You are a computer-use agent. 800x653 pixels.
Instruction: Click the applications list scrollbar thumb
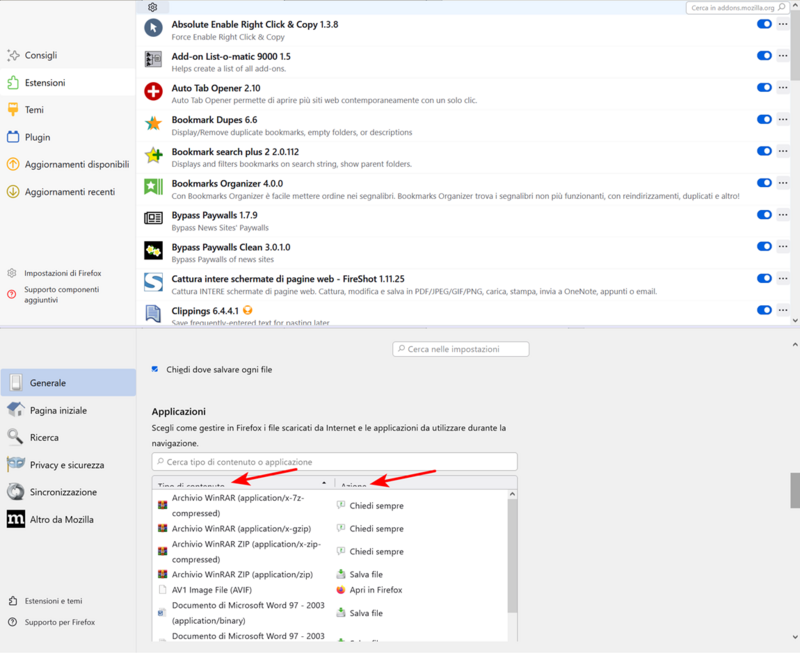pyautogui.click(x=512, y=556)
